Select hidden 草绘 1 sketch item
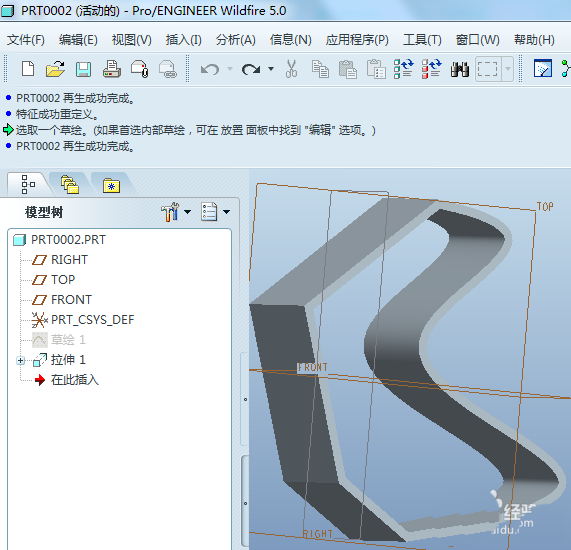571x550 pixels. click(68, 340)
